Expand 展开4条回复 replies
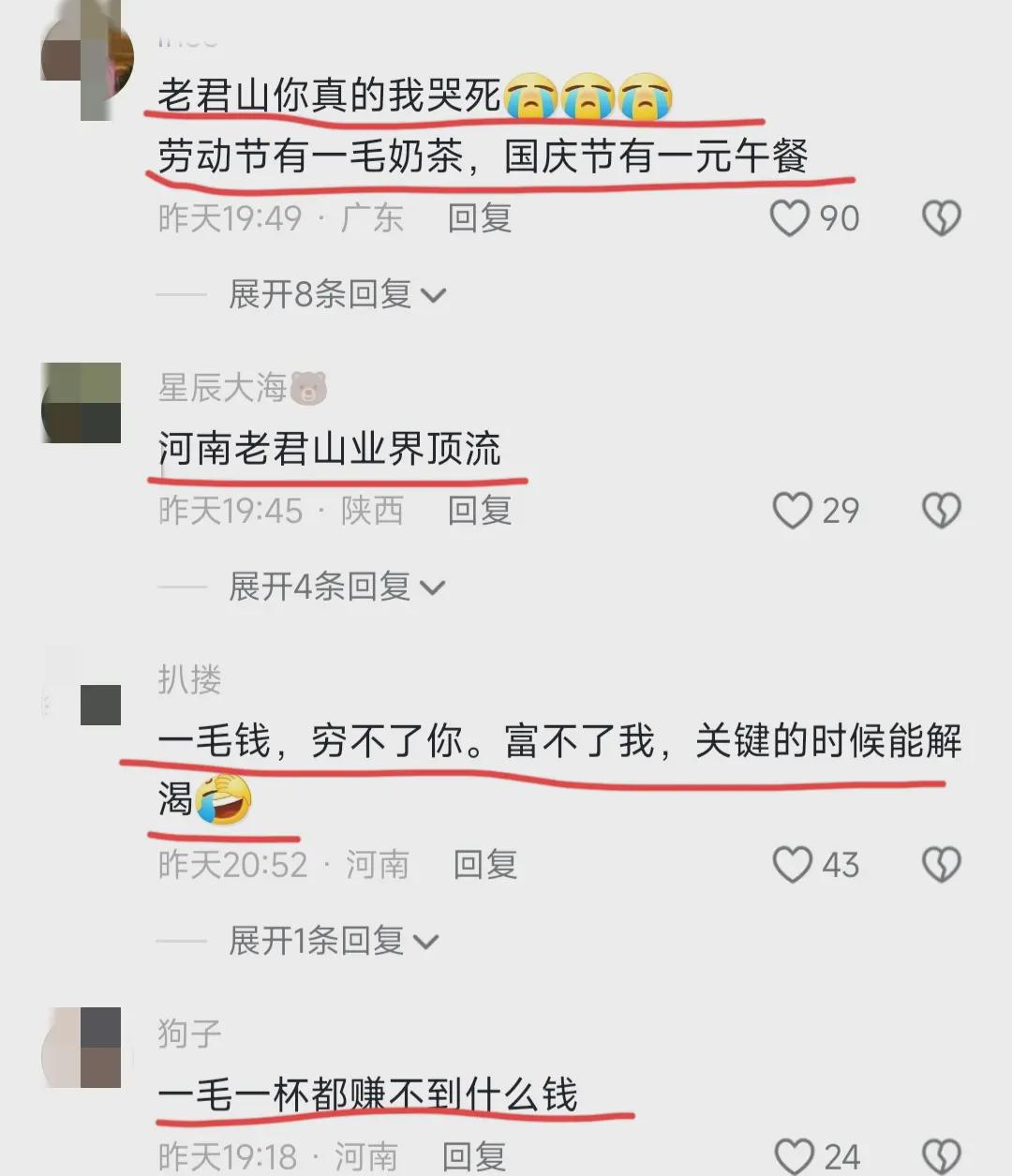1012x1176 pixels. (337, 587)
